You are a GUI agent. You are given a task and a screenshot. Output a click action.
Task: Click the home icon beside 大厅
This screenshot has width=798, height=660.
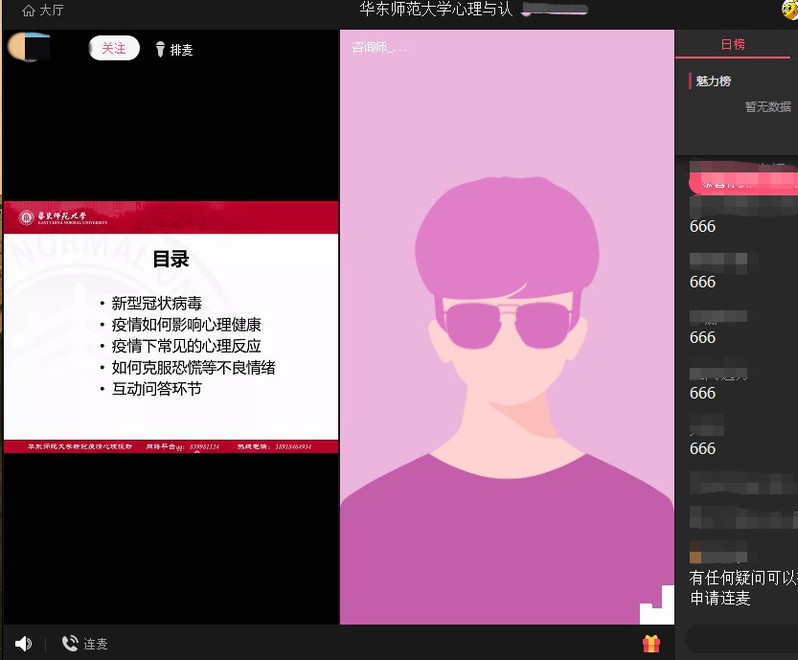click(28, 11)
